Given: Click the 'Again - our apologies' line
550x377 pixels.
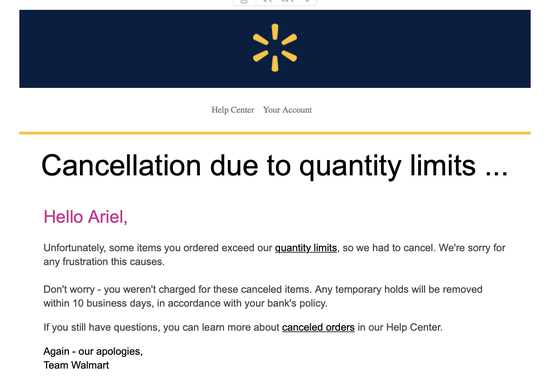Looking at the screenshot, I should 93,351.
